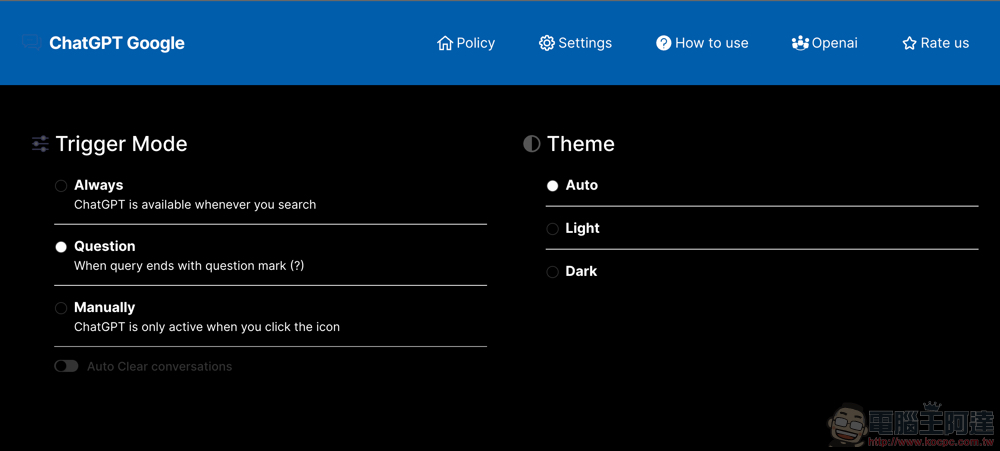Click "ChatGPT is only active when you click the icon"
Screen dimensions: 1000x451
click(x=207, y=327)
